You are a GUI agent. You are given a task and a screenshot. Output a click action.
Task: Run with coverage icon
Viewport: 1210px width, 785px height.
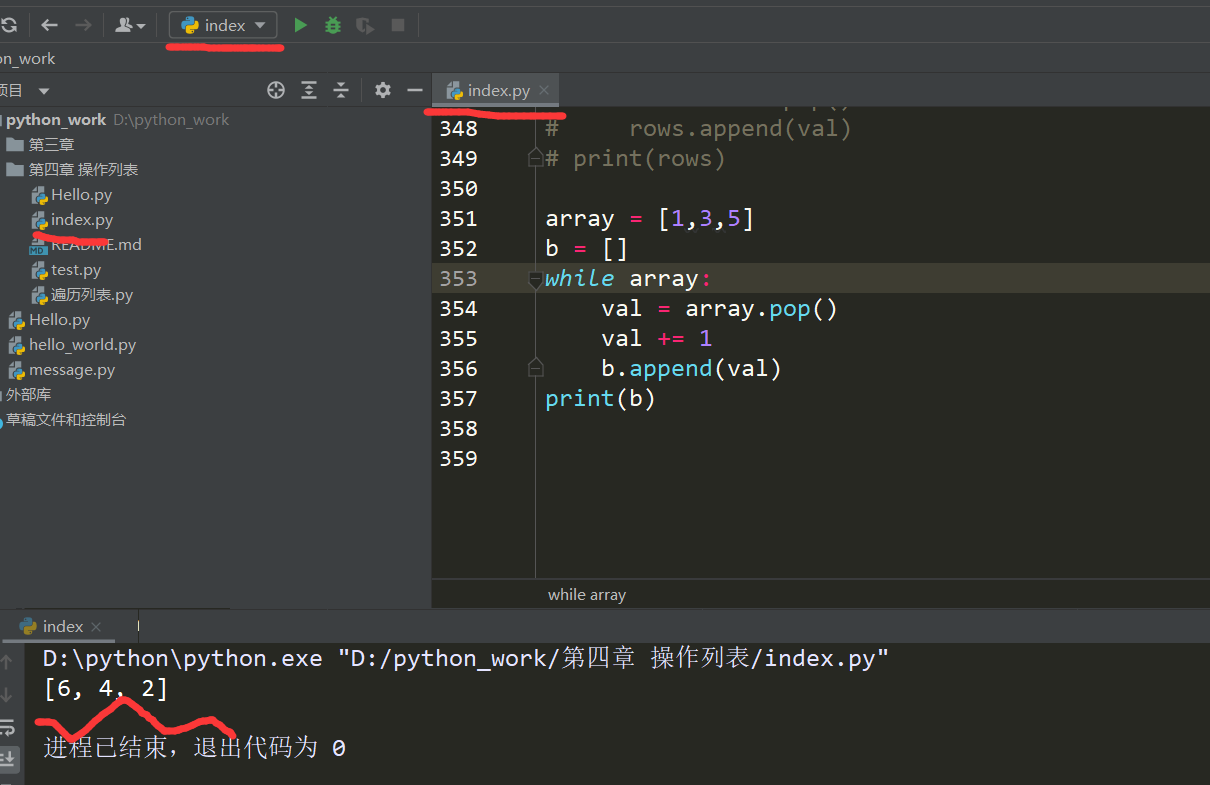[365, 25]
